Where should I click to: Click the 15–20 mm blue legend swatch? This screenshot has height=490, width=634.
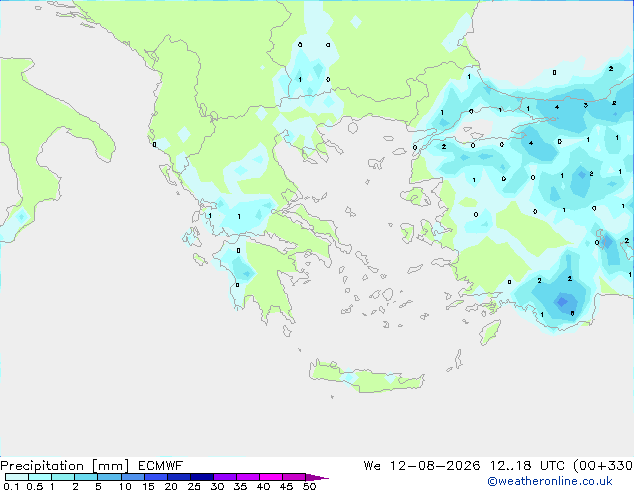(x=155, y=477)
